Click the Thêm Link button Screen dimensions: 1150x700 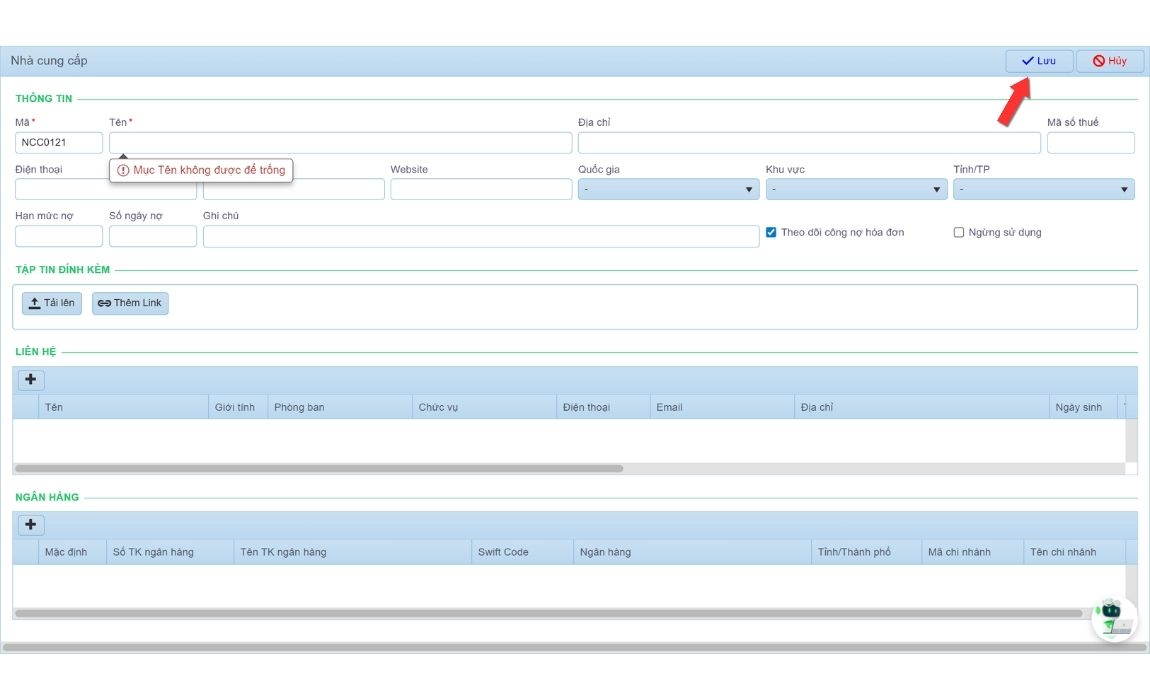pyautogui.click(x=130, y=303)
